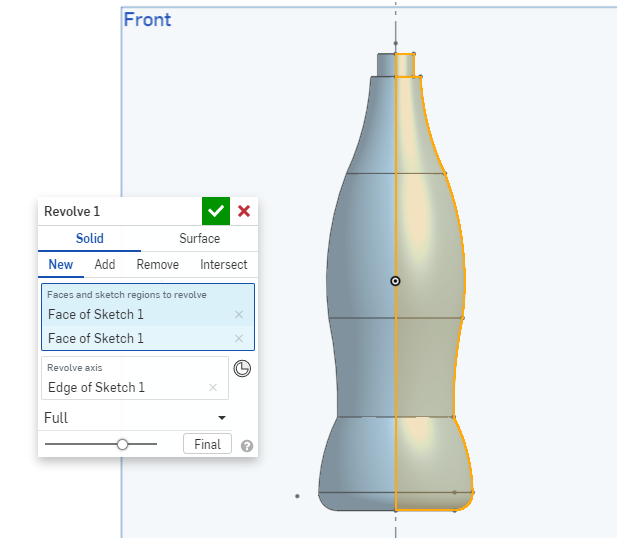Screen dimensions: 617x538
Task: Open the help question mark icon
Action: coord(247,446)
